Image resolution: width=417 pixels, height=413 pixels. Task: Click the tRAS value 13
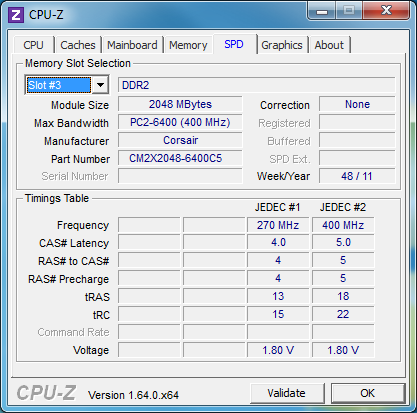[x=278, y=296]
